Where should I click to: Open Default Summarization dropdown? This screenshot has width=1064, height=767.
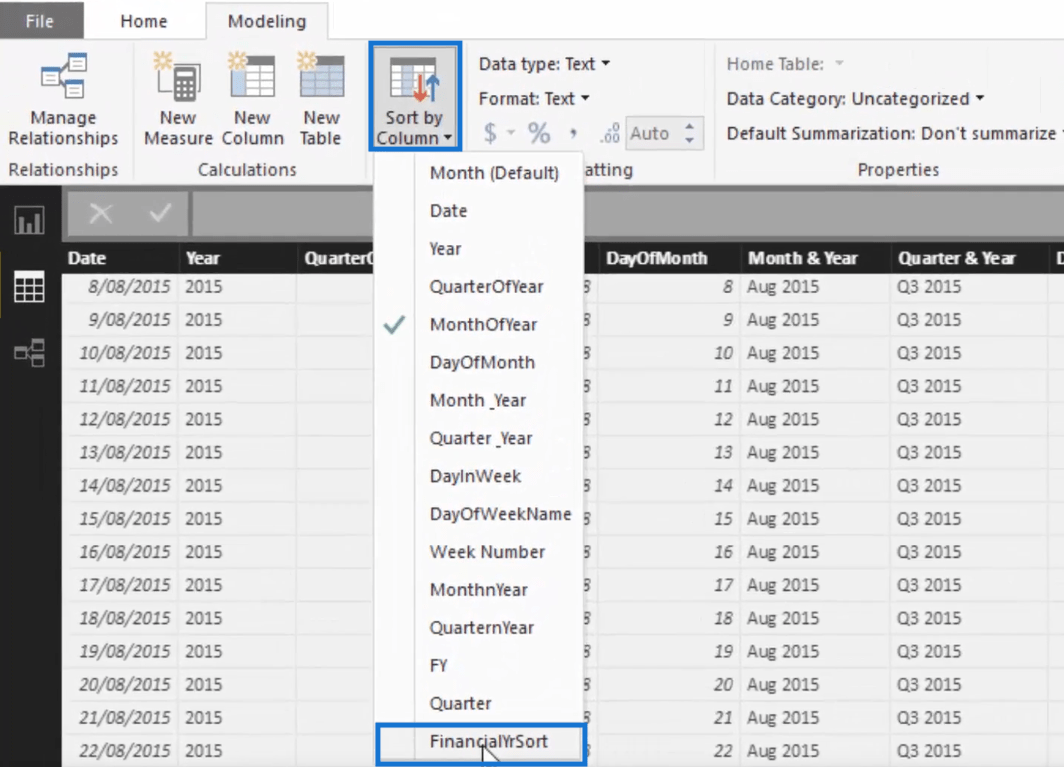click(894, 133)
